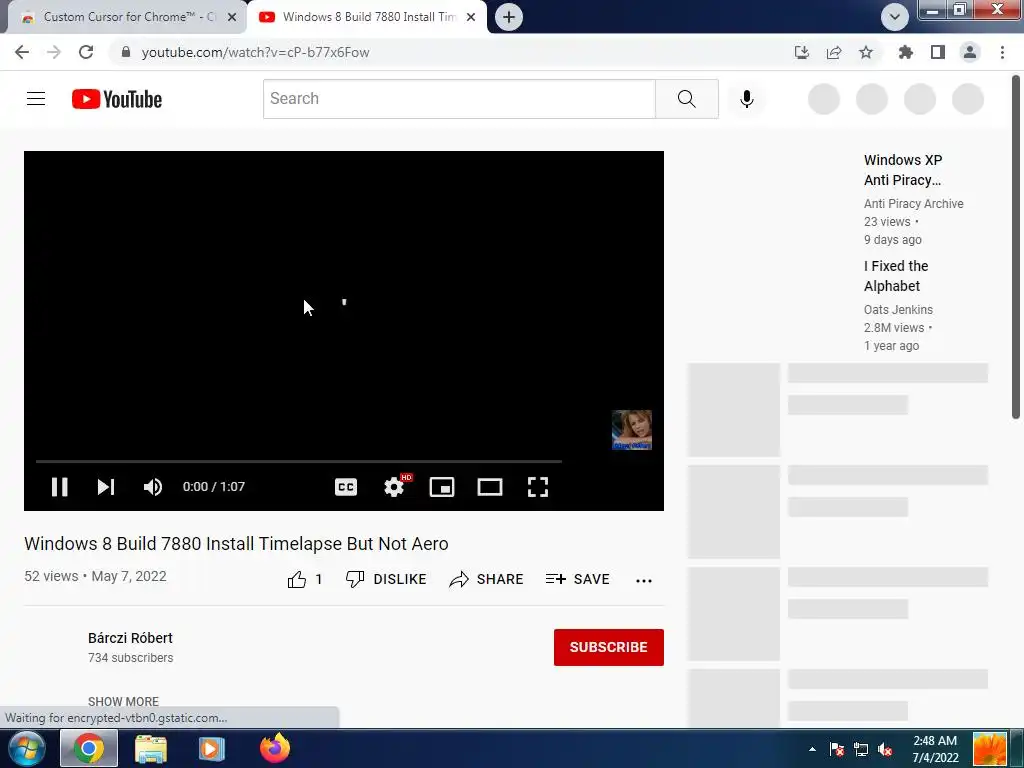Open network tray icon
The width and height of the screenshot is (1024, 768).
coord(861,750)
